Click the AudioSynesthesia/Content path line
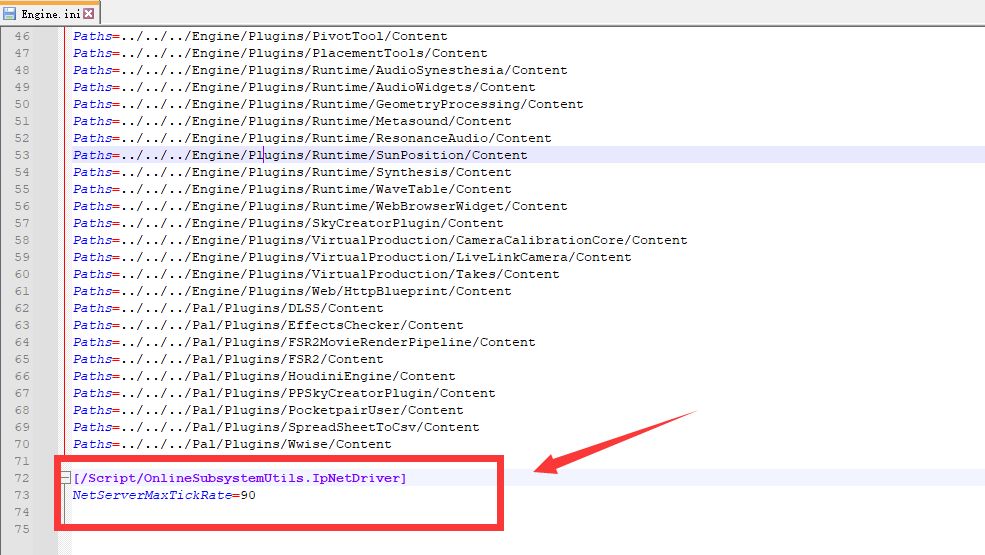This screenshot has height=555, width=985. pos(320,70)
